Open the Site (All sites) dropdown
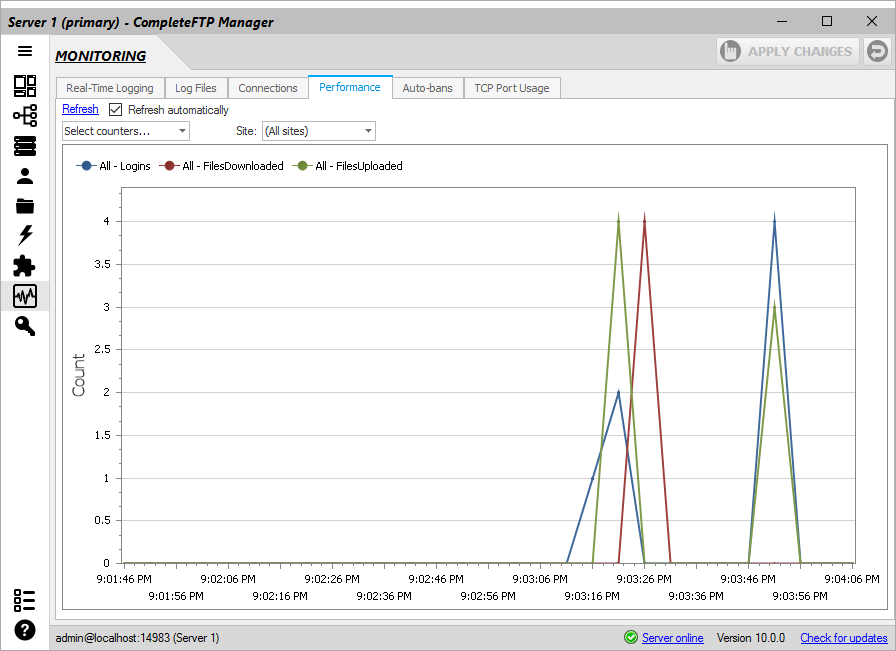 [318, 131]
